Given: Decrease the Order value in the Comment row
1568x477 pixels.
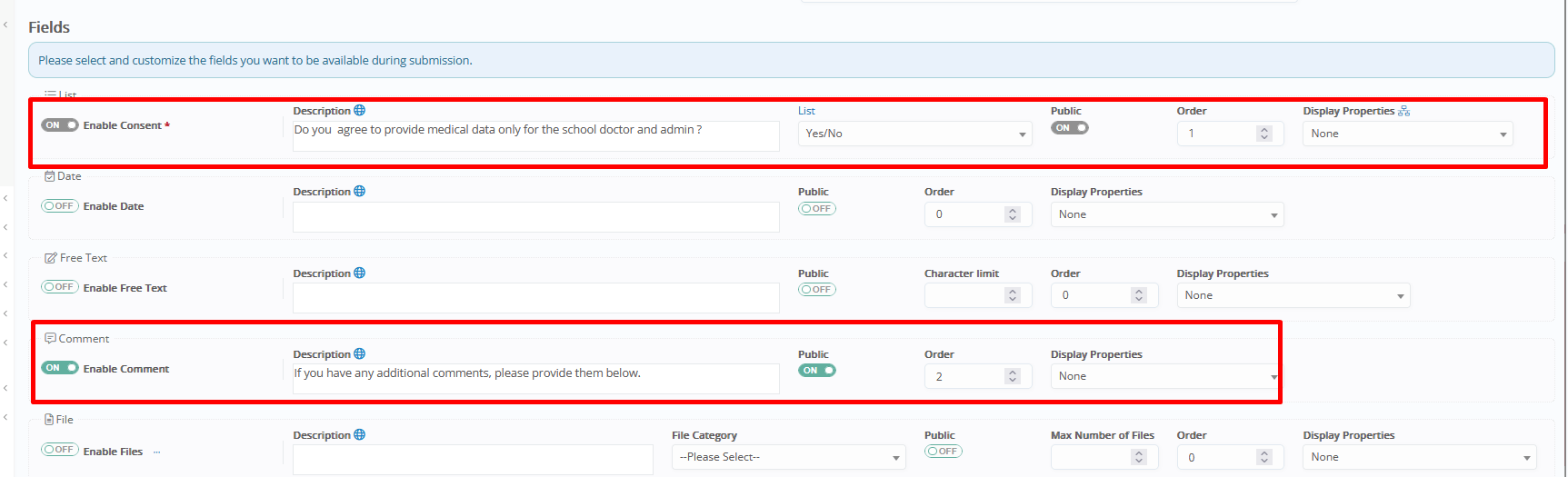Looking at the screenshot, I should [1013, 380].
